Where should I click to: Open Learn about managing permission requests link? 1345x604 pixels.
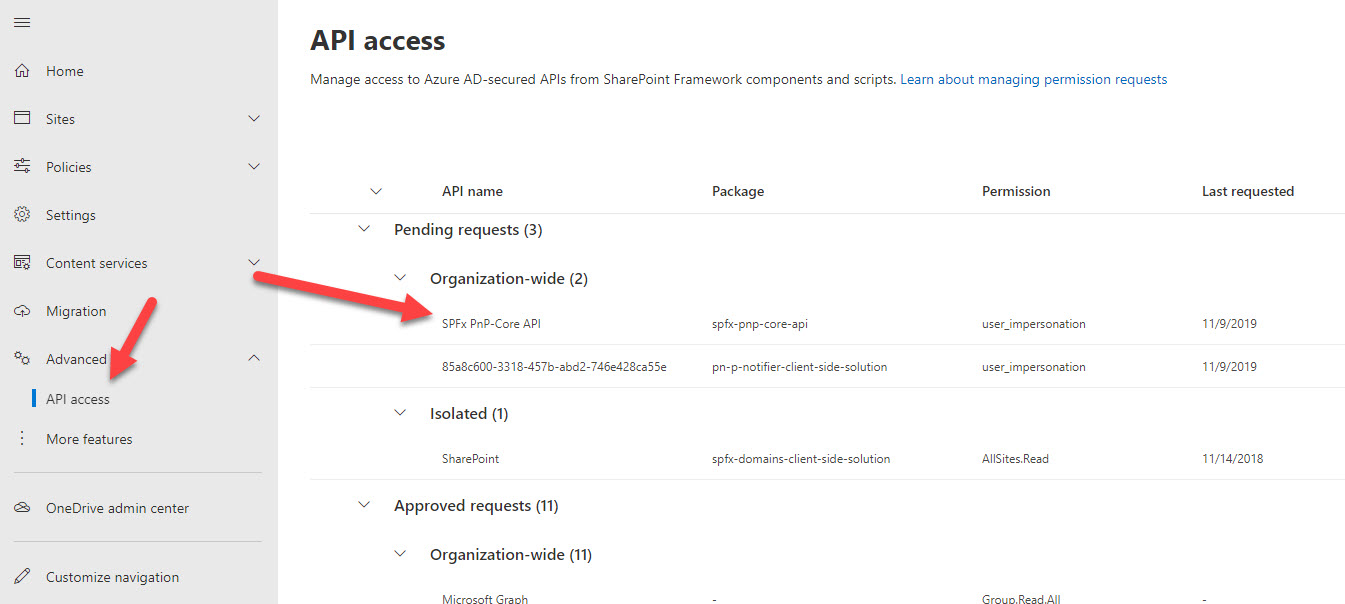pos(1033,79)
